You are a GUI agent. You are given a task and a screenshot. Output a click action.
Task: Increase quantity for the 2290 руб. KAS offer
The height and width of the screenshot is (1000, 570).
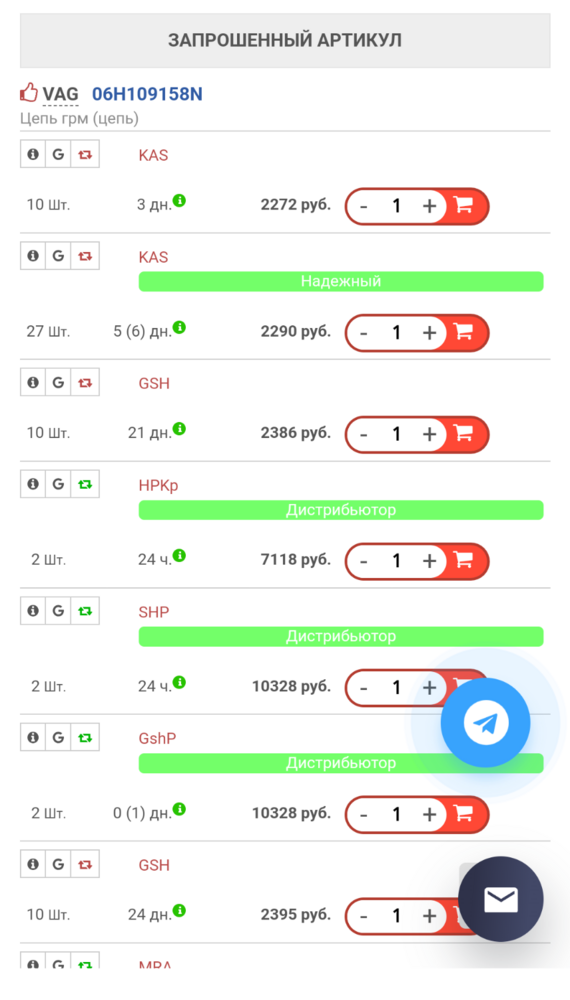[x=429, y=332]
